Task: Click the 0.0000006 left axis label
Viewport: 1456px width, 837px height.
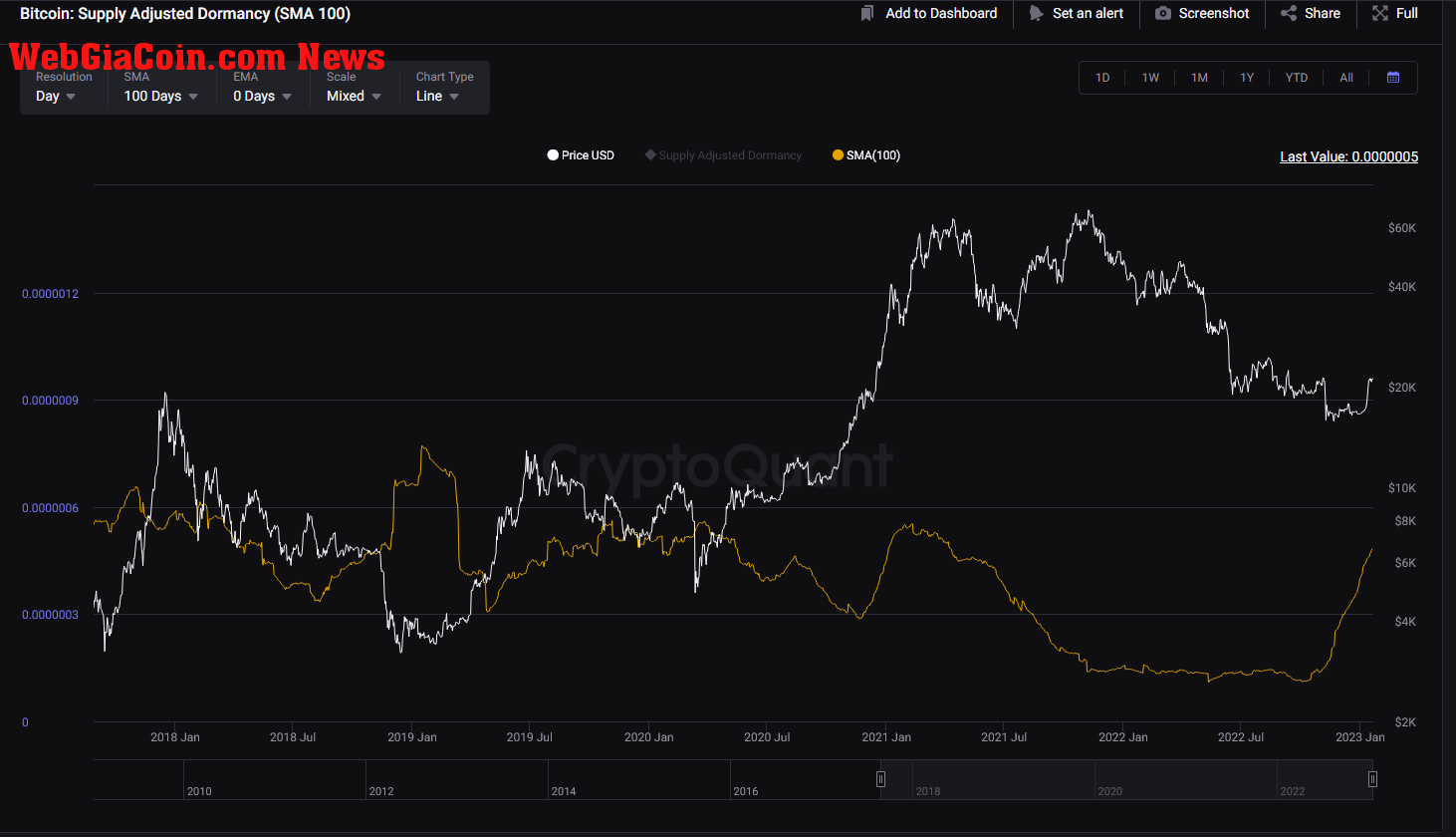Action: point(50,508)
